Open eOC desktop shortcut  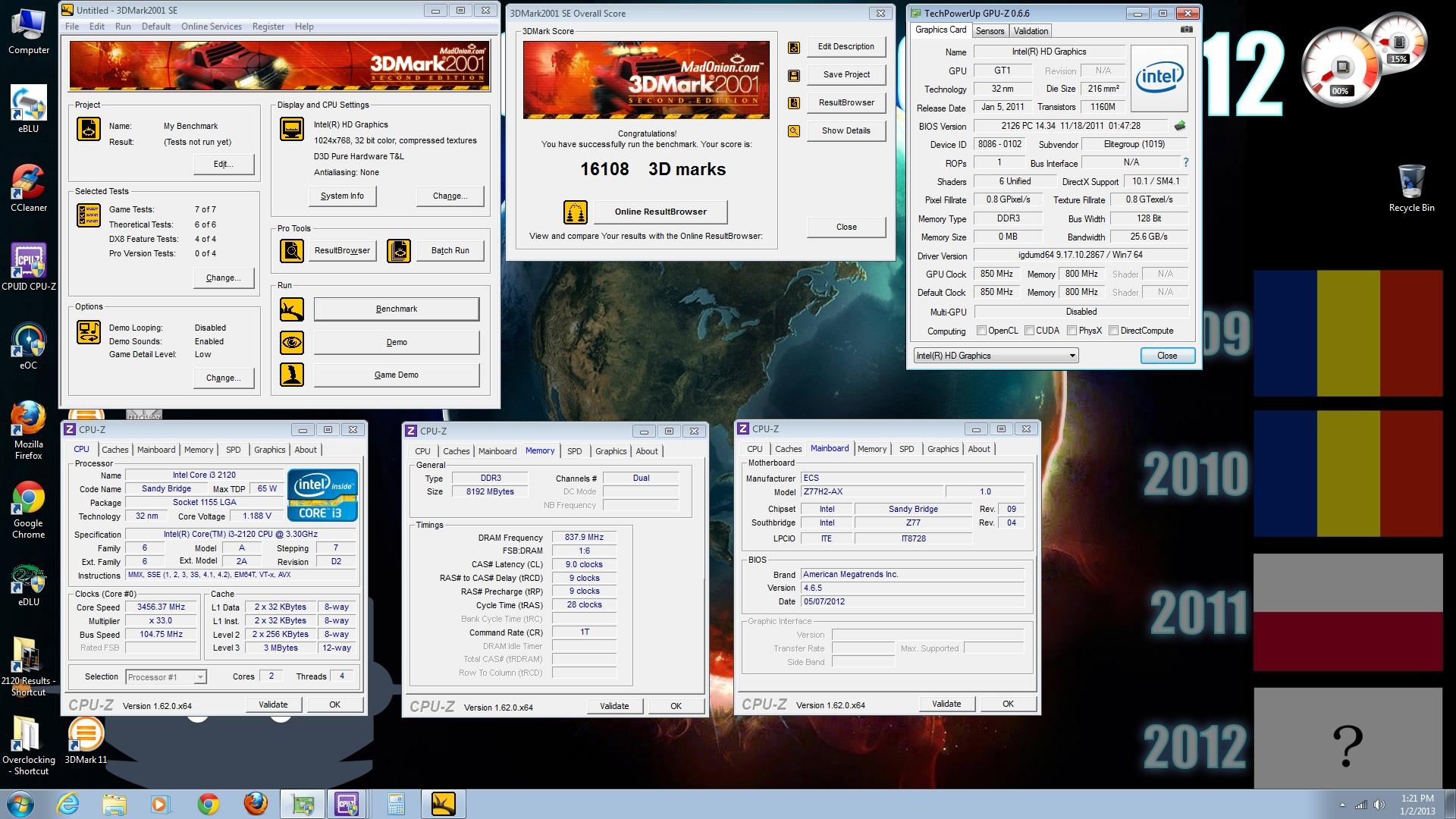tap(29, 347)
